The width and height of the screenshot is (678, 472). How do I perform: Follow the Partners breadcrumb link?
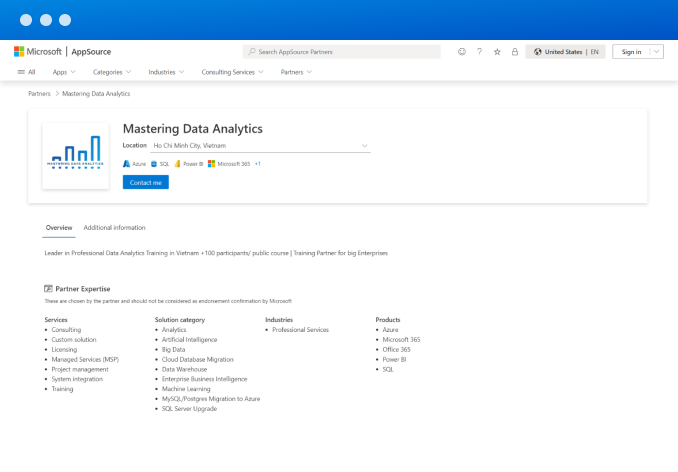click(39, 94)
